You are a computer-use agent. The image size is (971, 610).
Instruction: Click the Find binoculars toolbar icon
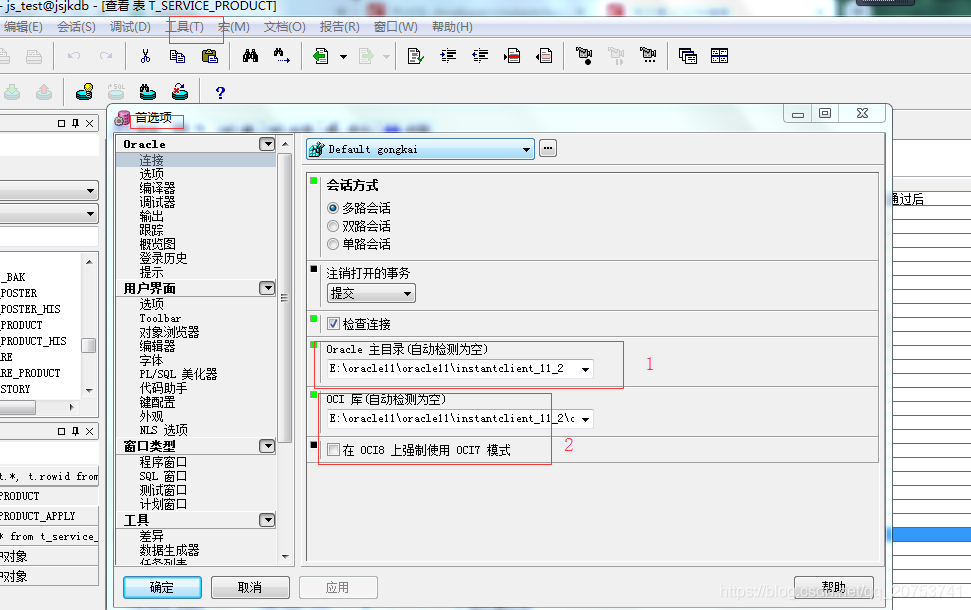coord(250,56)
